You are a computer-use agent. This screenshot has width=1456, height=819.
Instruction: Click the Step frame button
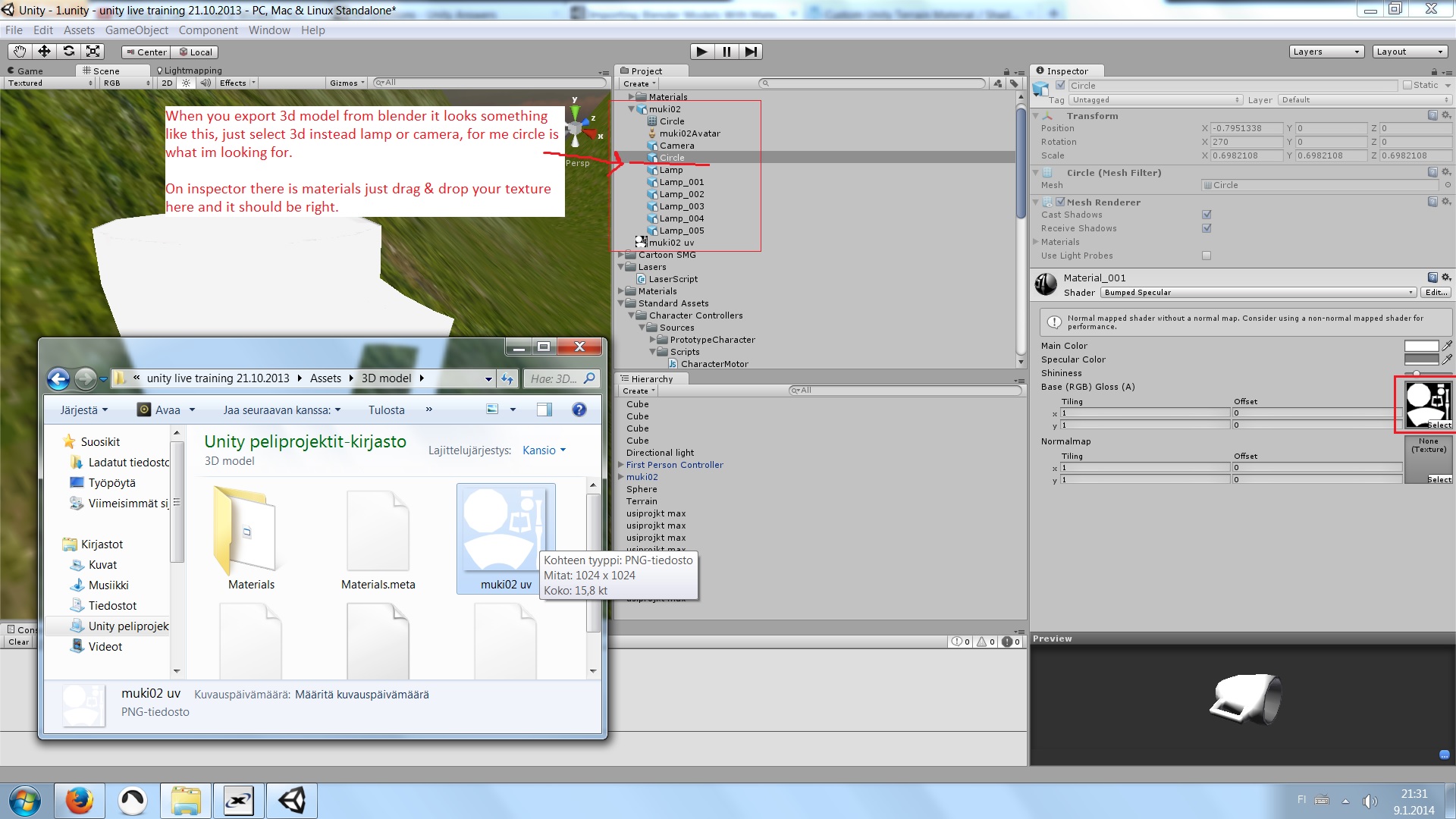tap(751, 52)
